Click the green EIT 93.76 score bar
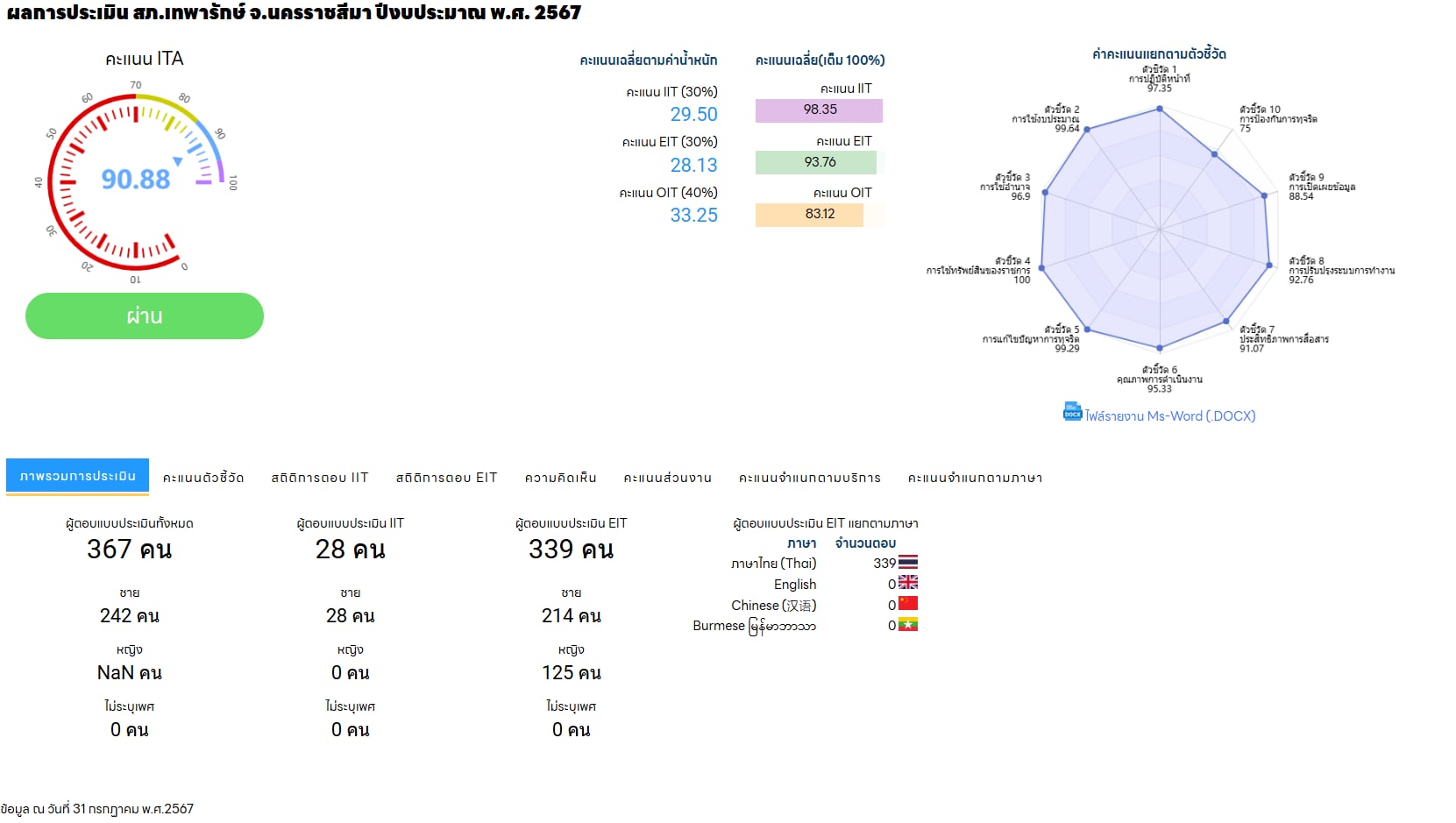This screenshot has height=823, width=1456. [816, 162]
